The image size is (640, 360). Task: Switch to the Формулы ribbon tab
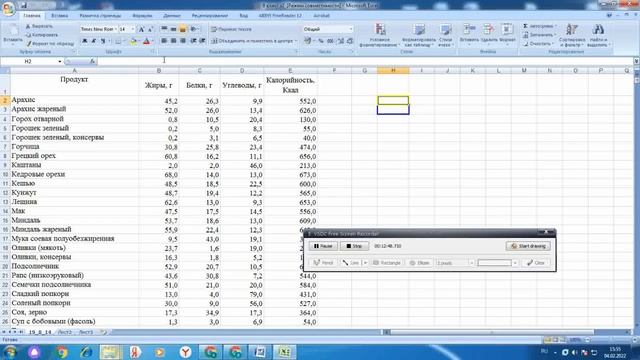point(142,16)
